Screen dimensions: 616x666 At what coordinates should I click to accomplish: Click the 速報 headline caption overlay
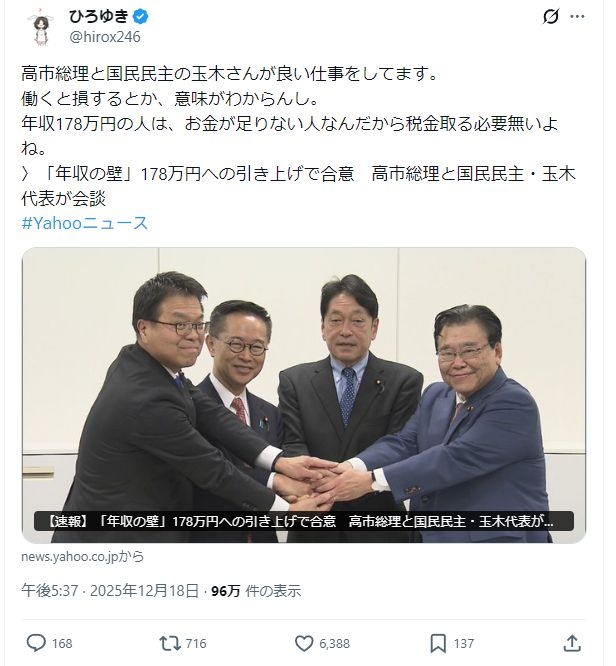(x=304, y=521)
